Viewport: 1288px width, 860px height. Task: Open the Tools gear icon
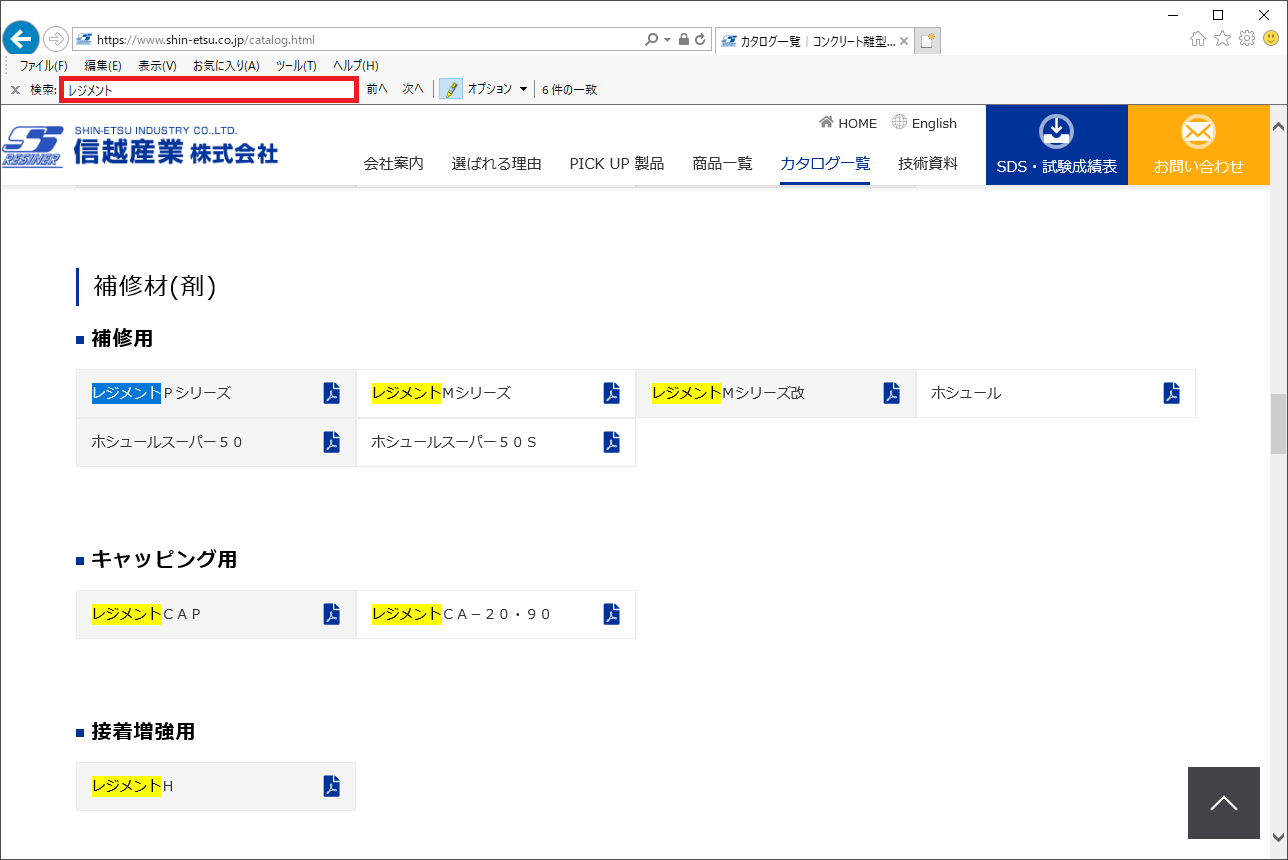(x=1246, y=39)
